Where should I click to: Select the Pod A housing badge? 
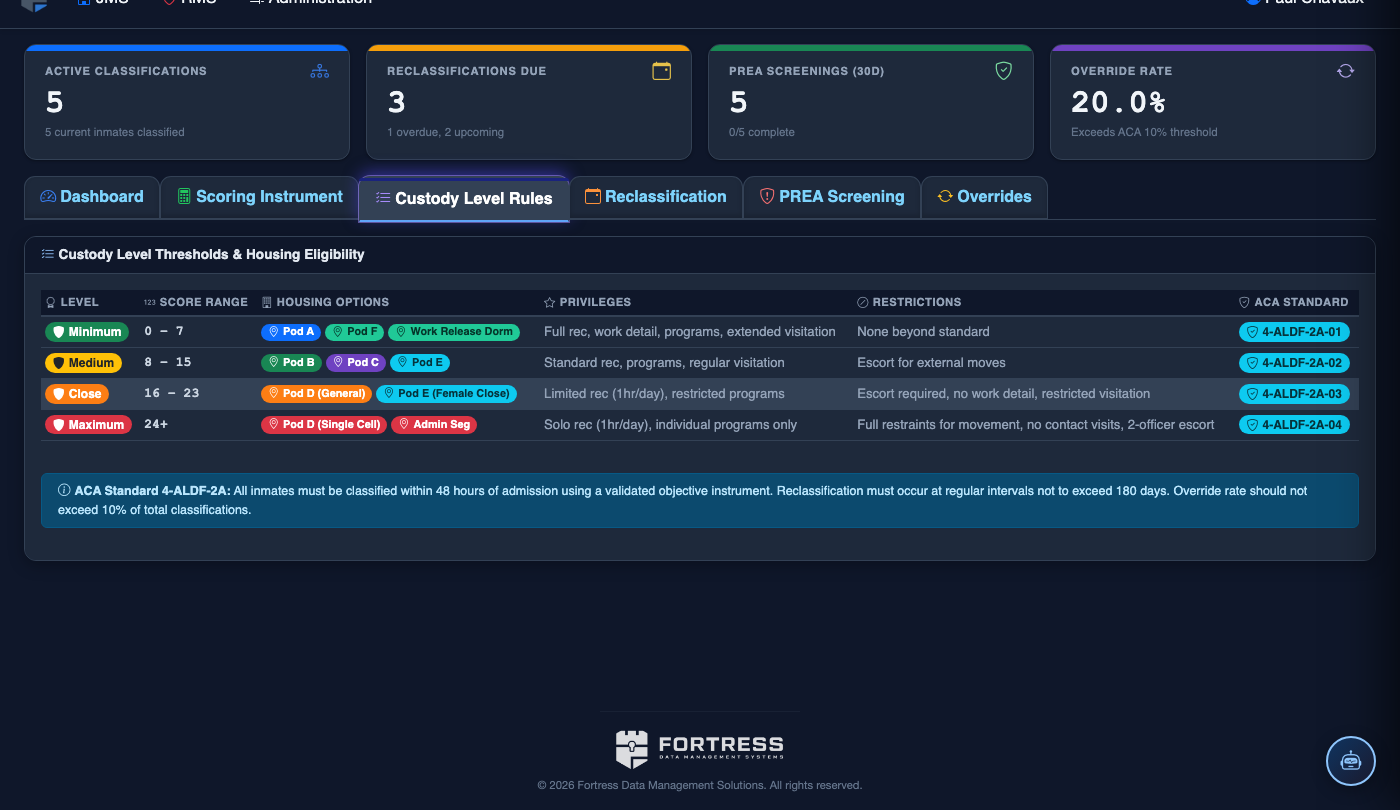pyautogui.click(x=291, y=332)
